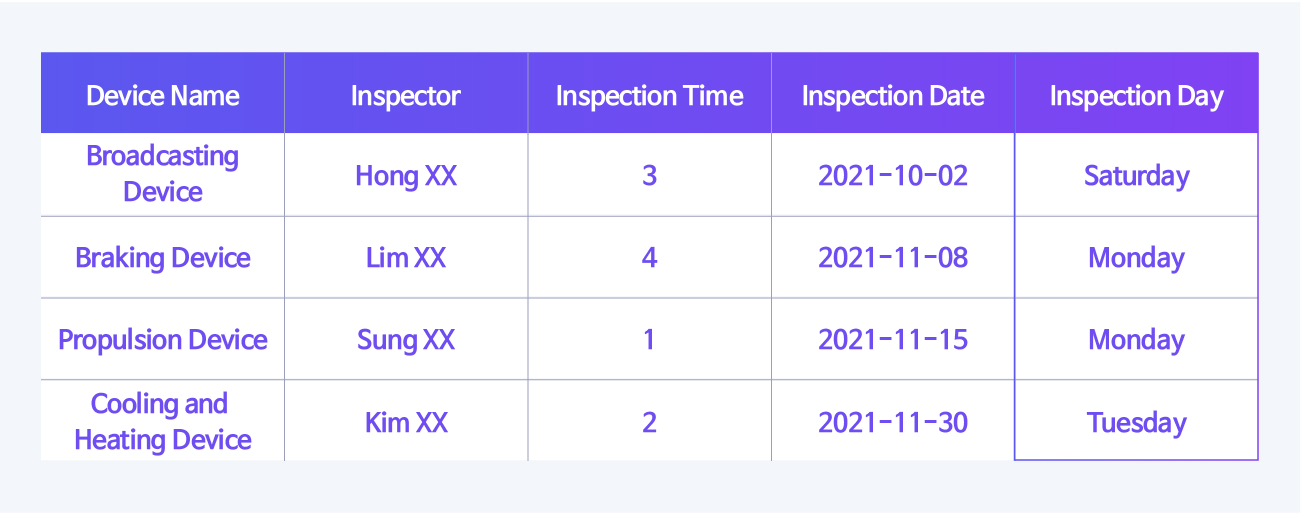
Task: Select the Saturday cell
Action: pyautogui.click(x=1137, y=175)
